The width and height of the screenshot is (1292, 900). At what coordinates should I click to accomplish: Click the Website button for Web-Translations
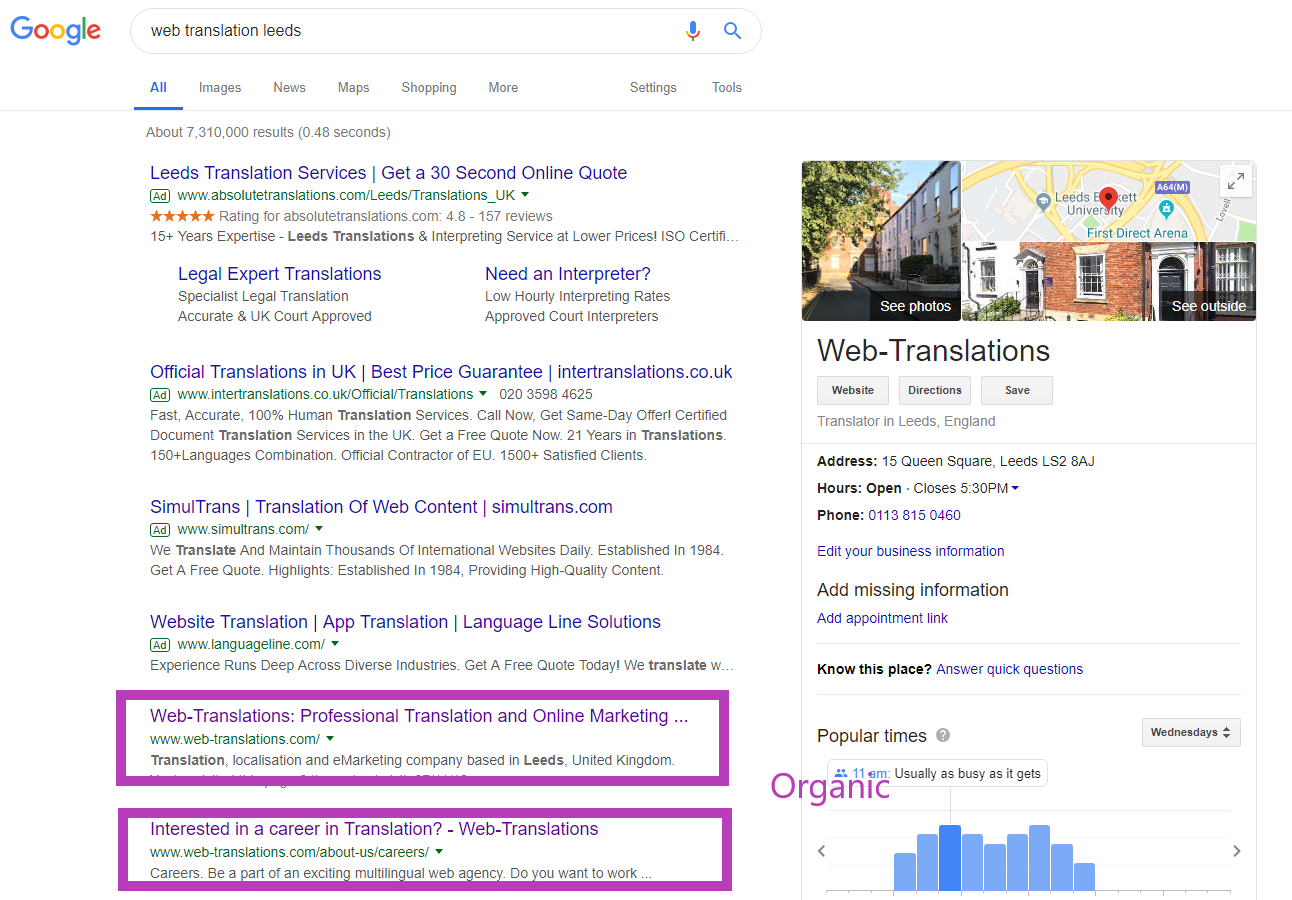[853, 391]
